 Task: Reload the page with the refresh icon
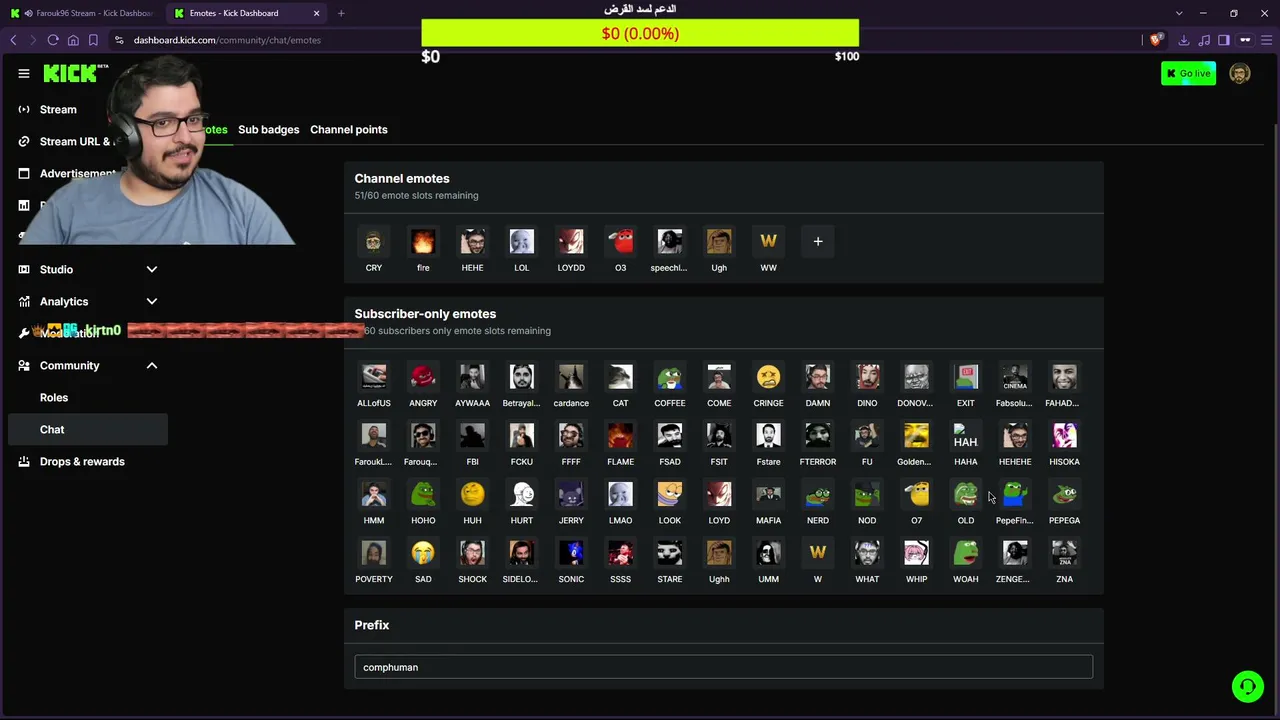pyautogui.click(x=53, y=40)
